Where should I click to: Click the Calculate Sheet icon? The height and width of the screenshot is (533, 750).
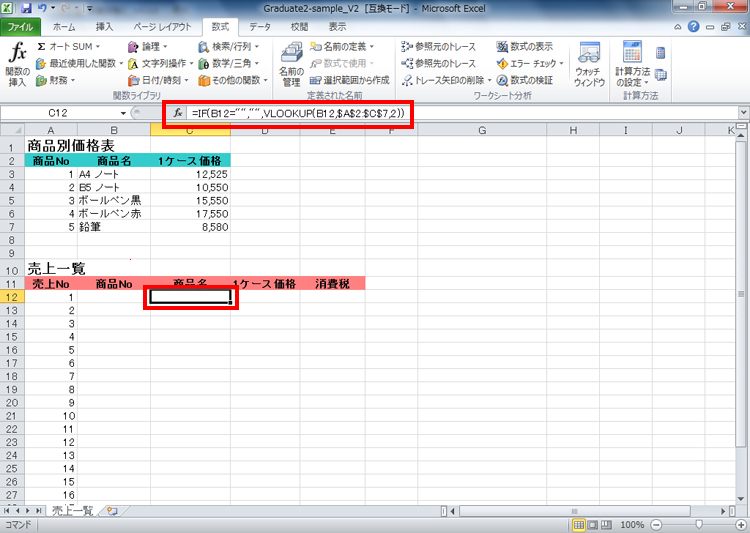(661, 75)
